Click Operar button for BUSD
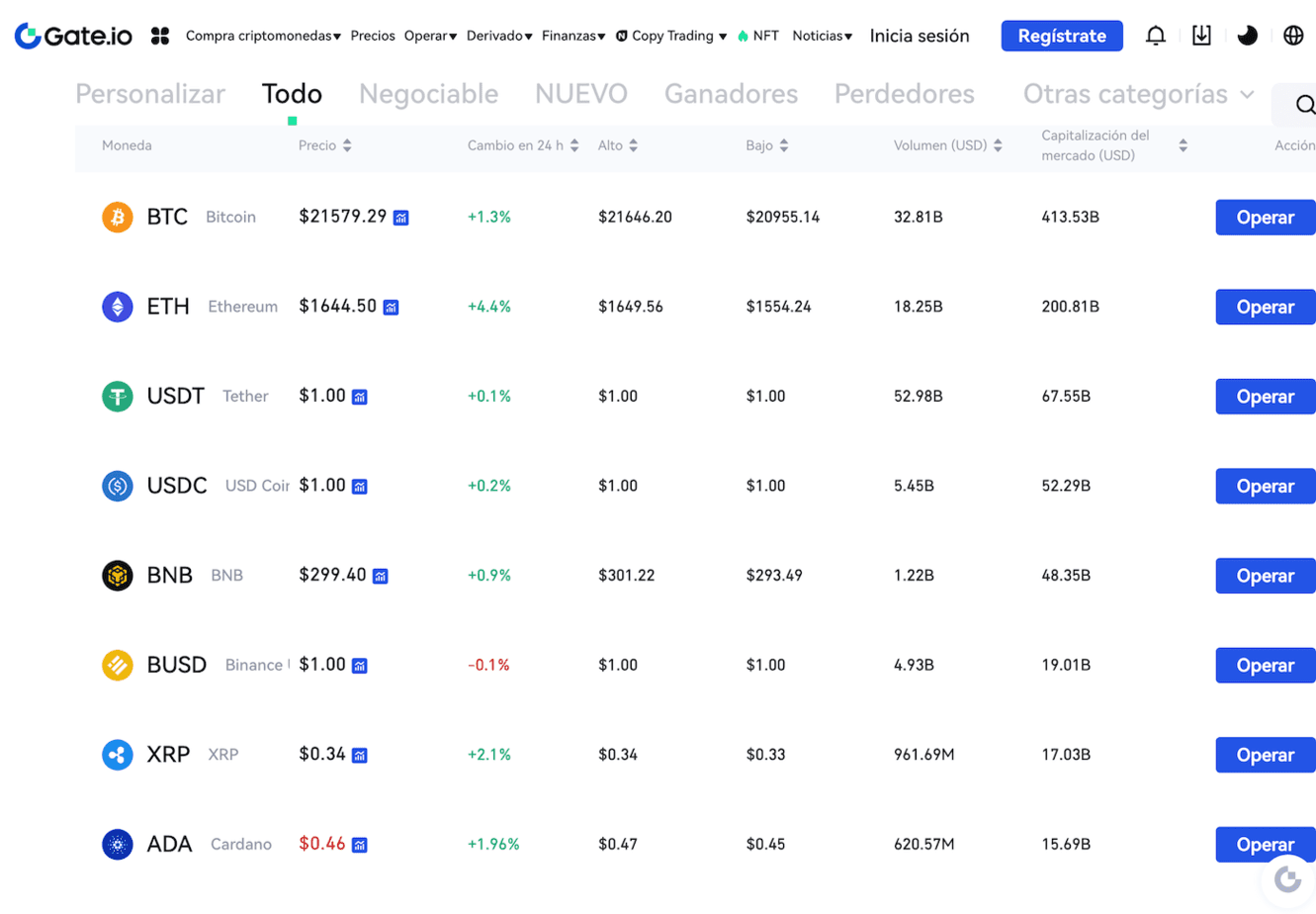The width and height of the screenshot is (1316, 914). 1266,666
